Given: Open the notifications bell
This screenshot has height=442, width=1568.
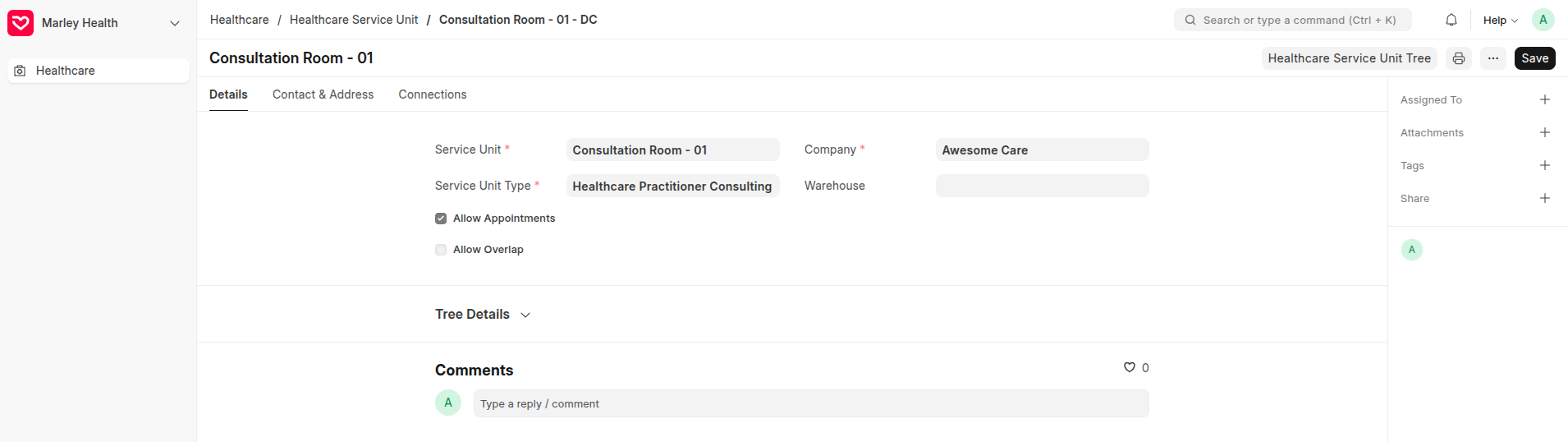Looking at the screenshot, I should [1451, 20].
